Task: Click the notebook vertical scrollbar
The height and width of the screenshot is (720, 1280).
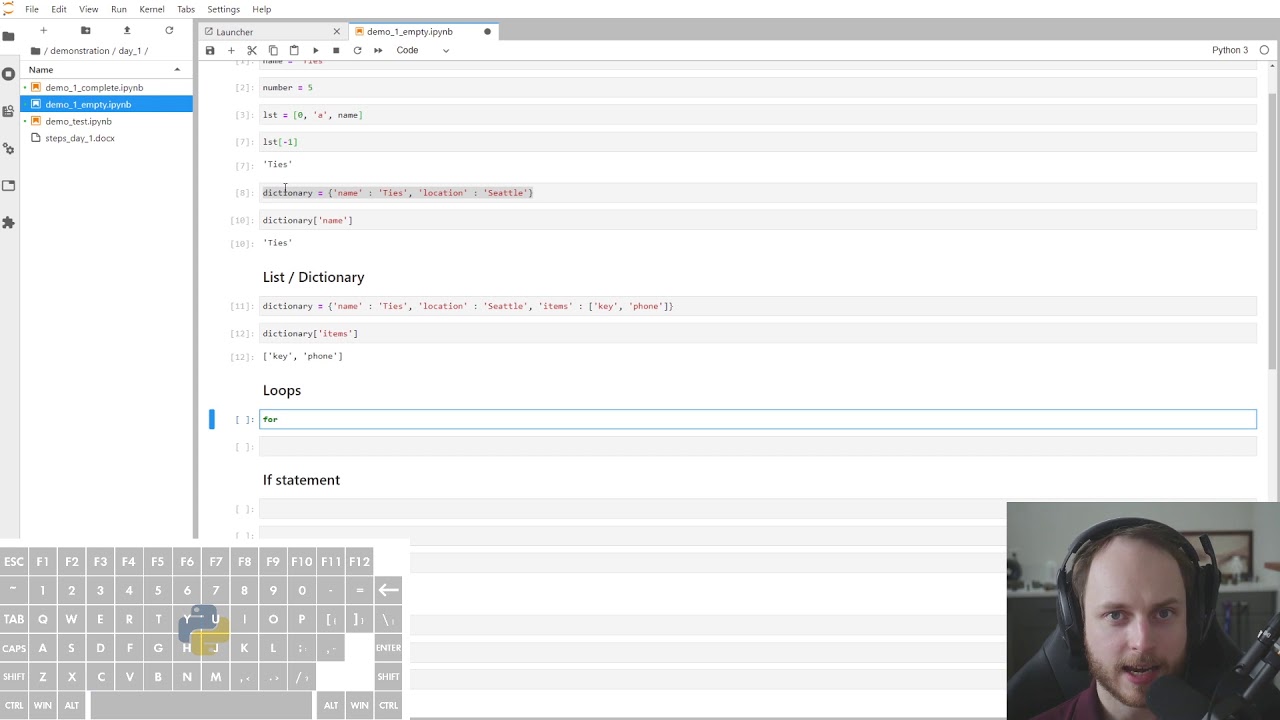Action: 1273,230
